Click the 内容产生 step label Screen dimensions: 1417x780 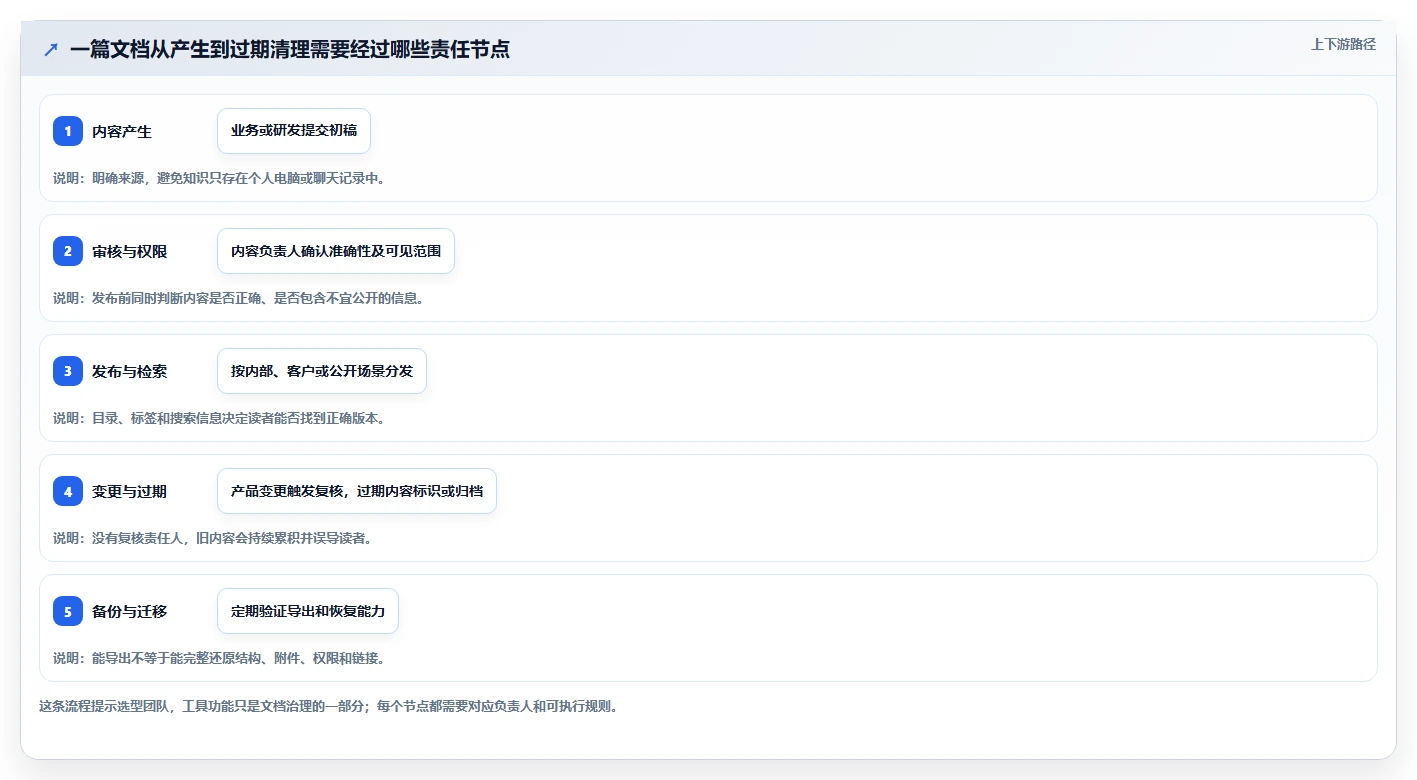[x=122, y=131]
